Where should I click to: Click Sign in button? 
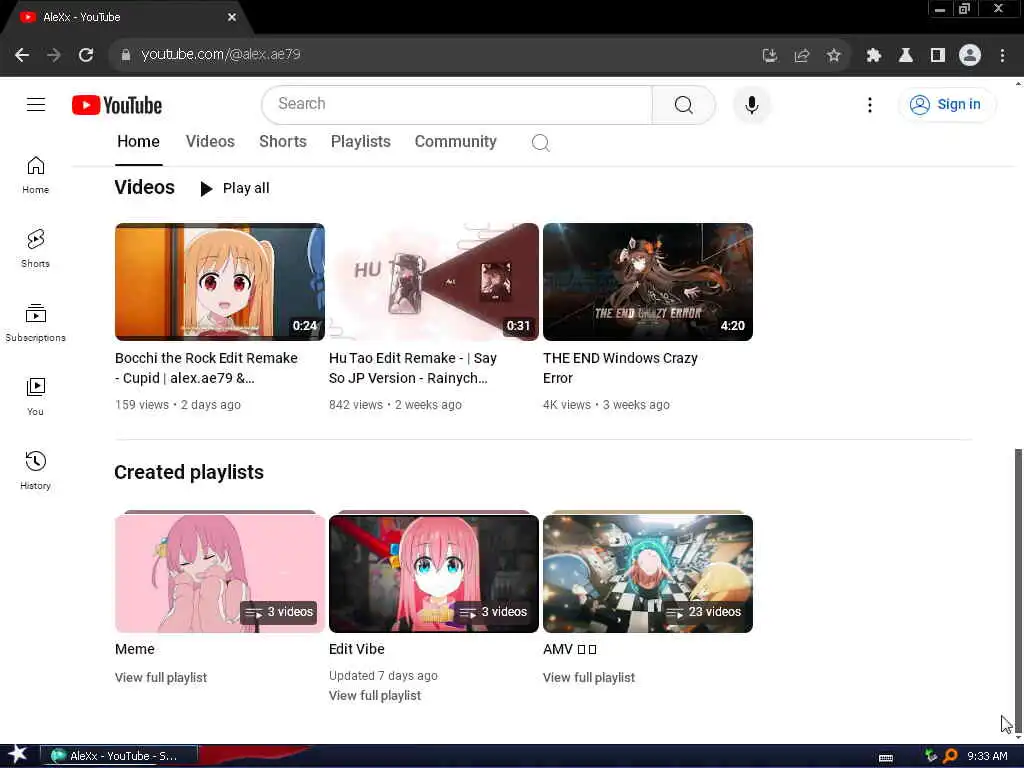coord(946,104)
